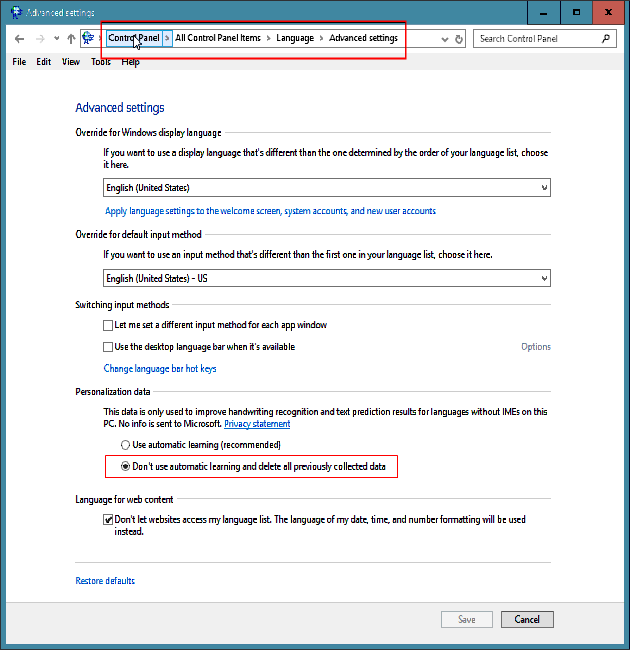Expand chevron after Language breadcrumb
The width and height of the screenshot is (630, 650).
[x=321, y=39]
